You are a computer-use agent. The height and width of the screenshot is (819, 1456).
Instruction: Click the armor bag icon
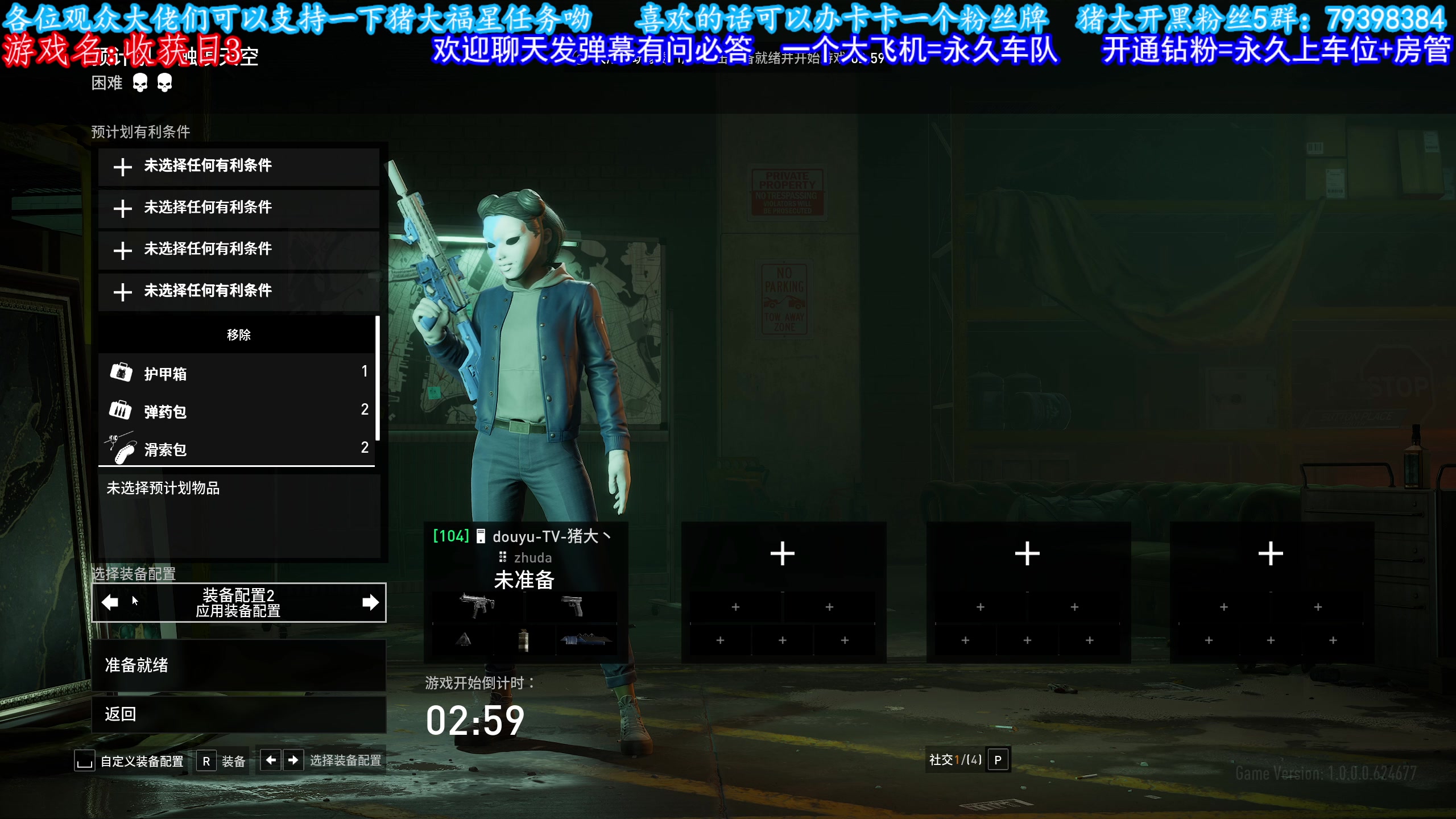click(x=121, y=373)
